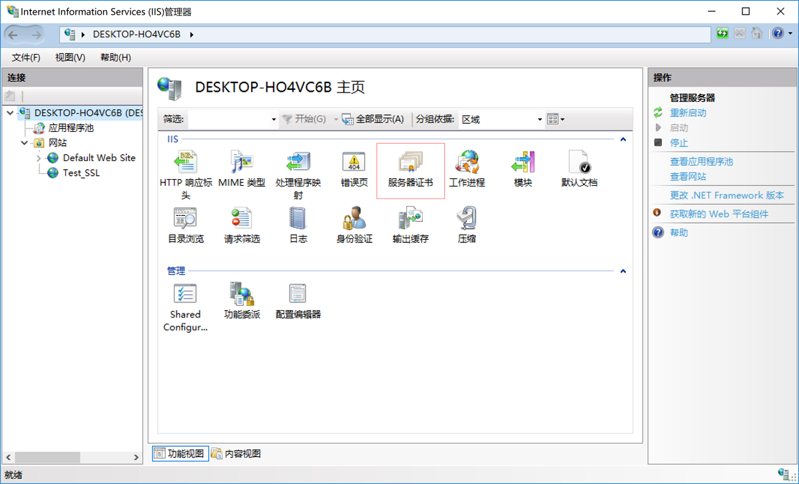Open the 视图(V) menu
The width and height of the screenshot is (799, 484).
pos(70,58)
